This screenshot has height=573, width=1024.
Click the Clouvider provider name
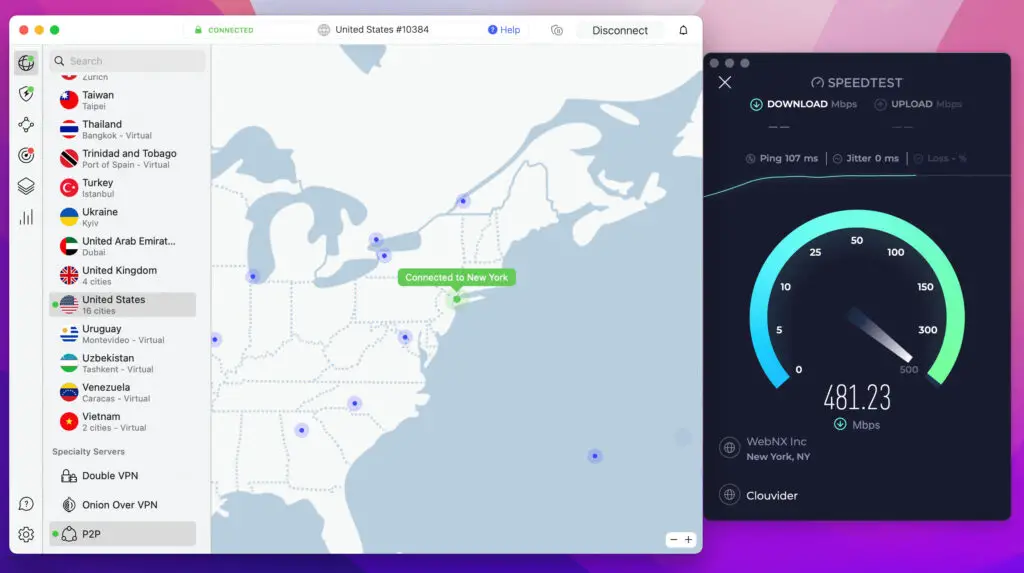[x=772, y=495]
